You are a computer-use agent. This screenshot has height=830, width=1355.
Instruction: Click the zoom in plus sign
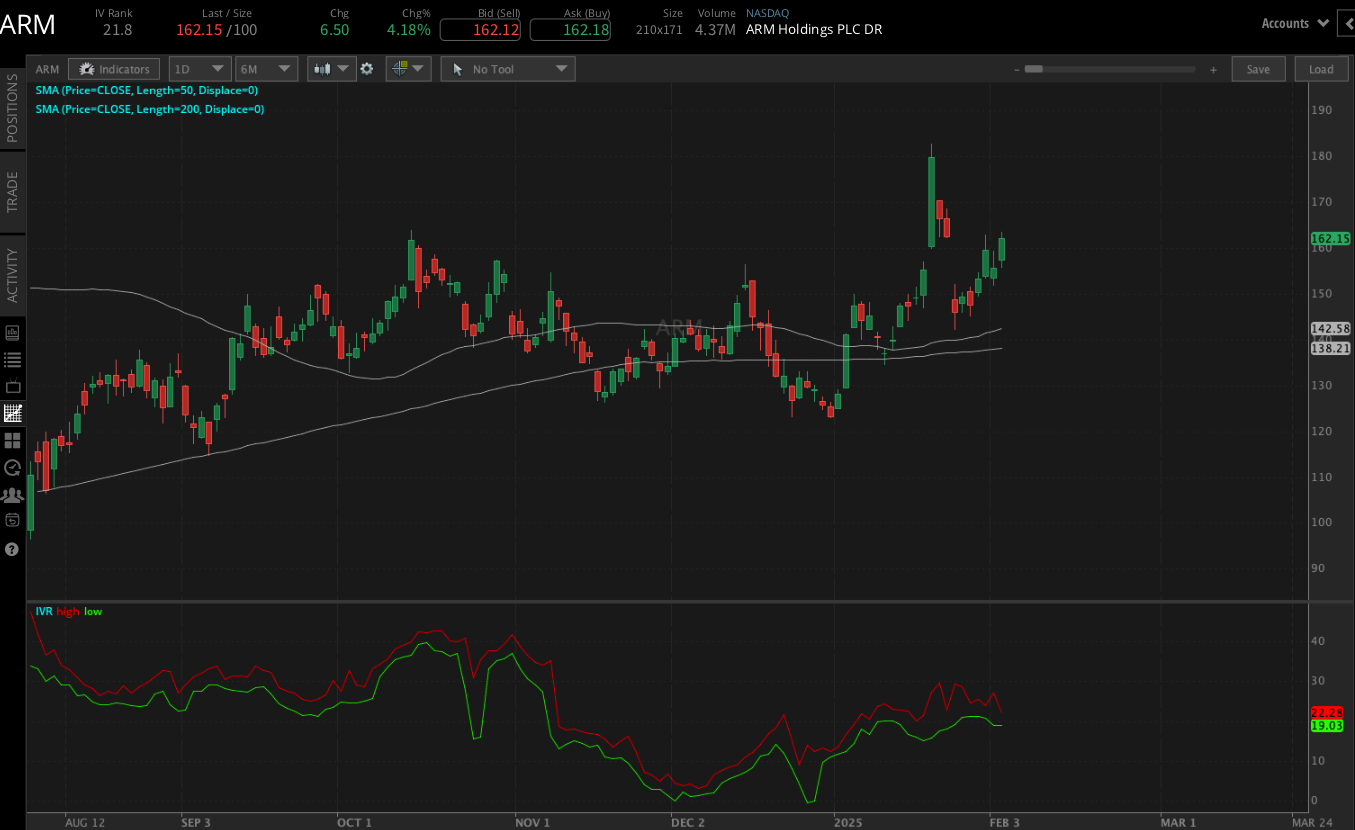(1213, 69)
